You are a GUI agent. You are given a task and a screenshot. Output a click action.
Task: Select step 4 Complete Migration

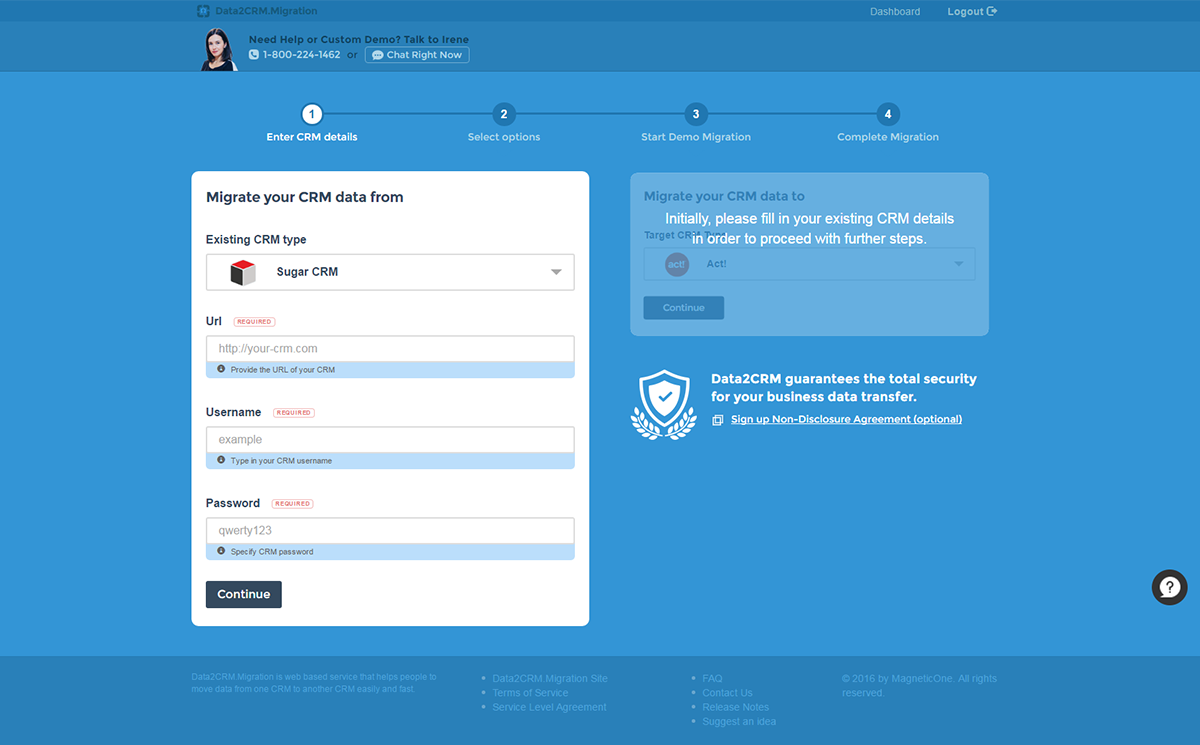pyautogui.click(x=887, y=114)
